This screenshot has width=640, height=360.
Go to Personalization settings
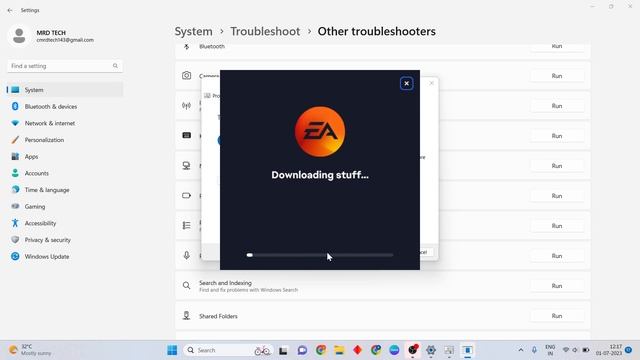click(64, 140)
